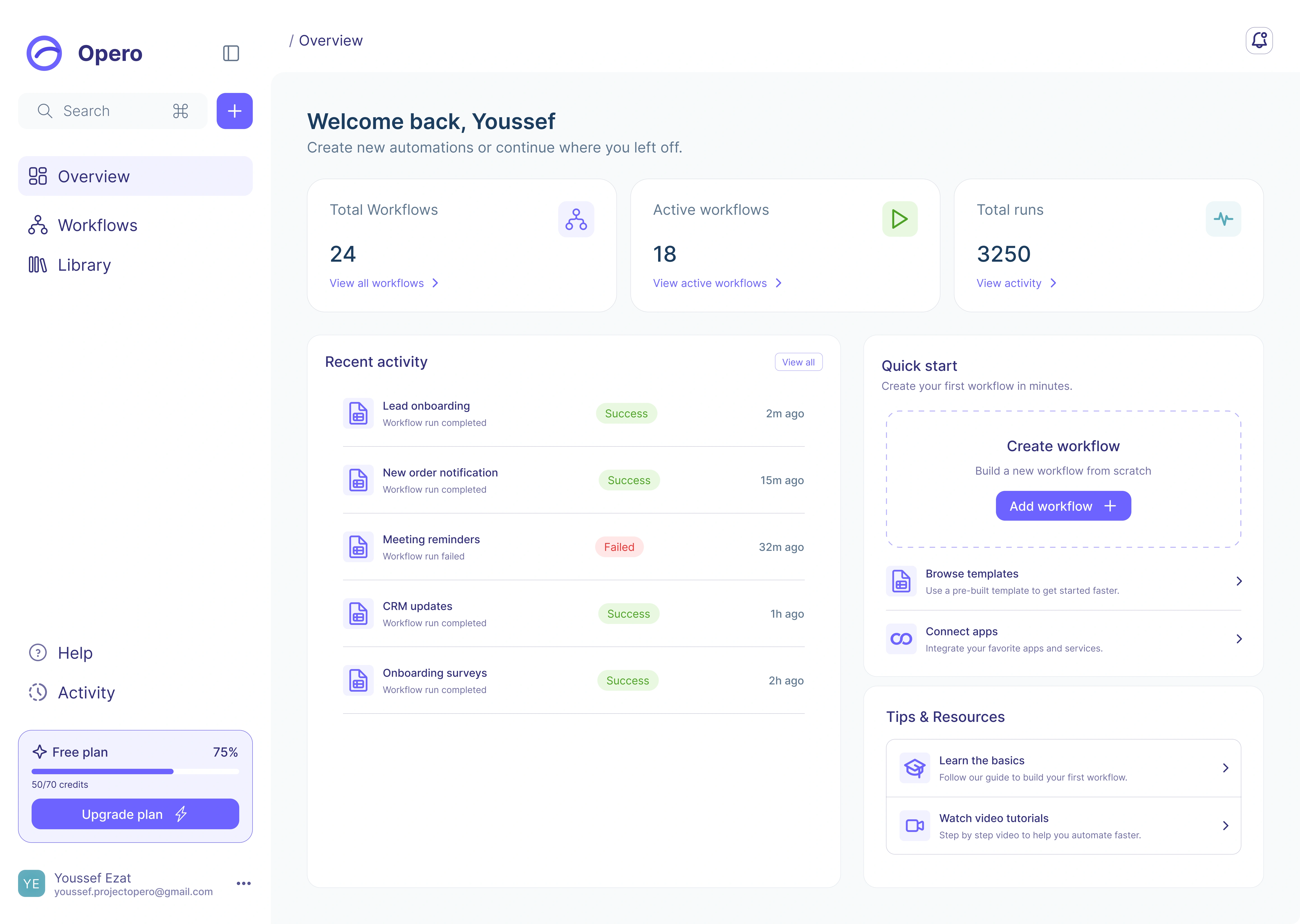This screenshot has width=1300, height=924.
Task: Click the credits usage progress bar
Action: 135,772
